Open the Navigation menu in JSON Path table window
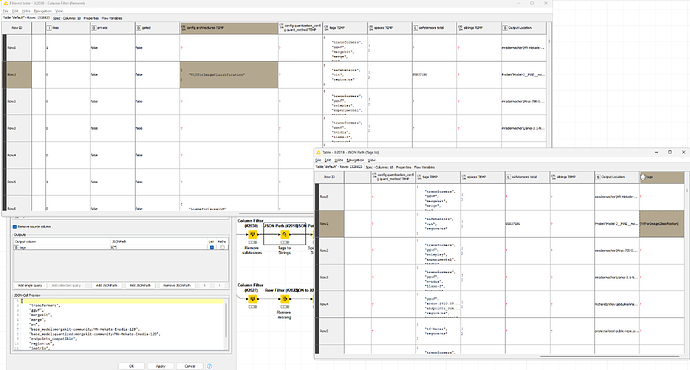This screenshot has height=370, width=690. tap(355, 160)
